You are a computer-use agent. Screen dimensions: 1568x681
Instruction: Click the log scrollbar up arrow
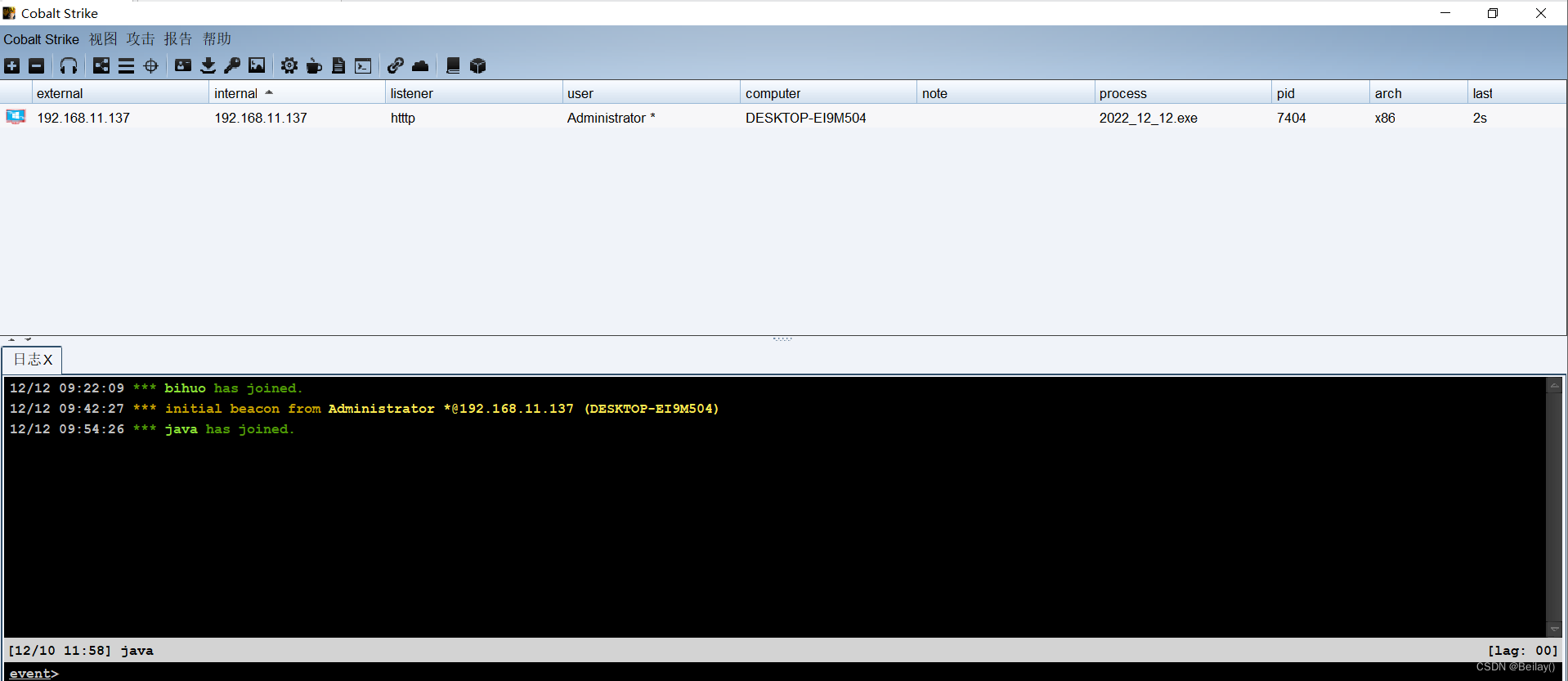coord(1554,386)
